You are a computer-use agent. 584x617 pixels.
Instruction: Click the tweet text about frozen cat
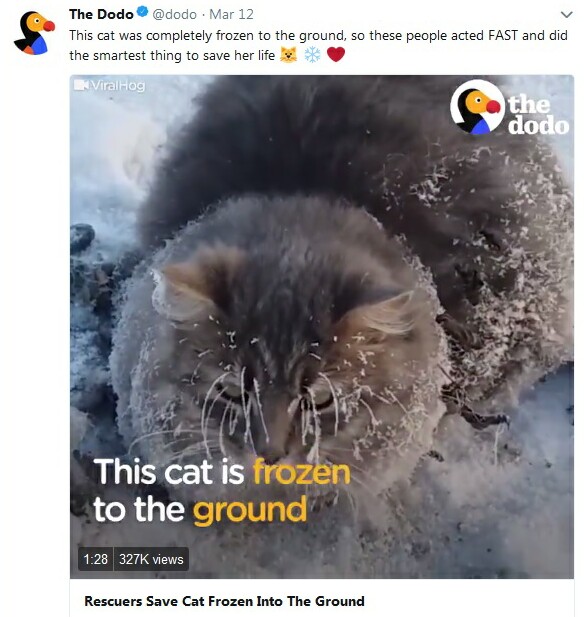click(x=318, y=45)
